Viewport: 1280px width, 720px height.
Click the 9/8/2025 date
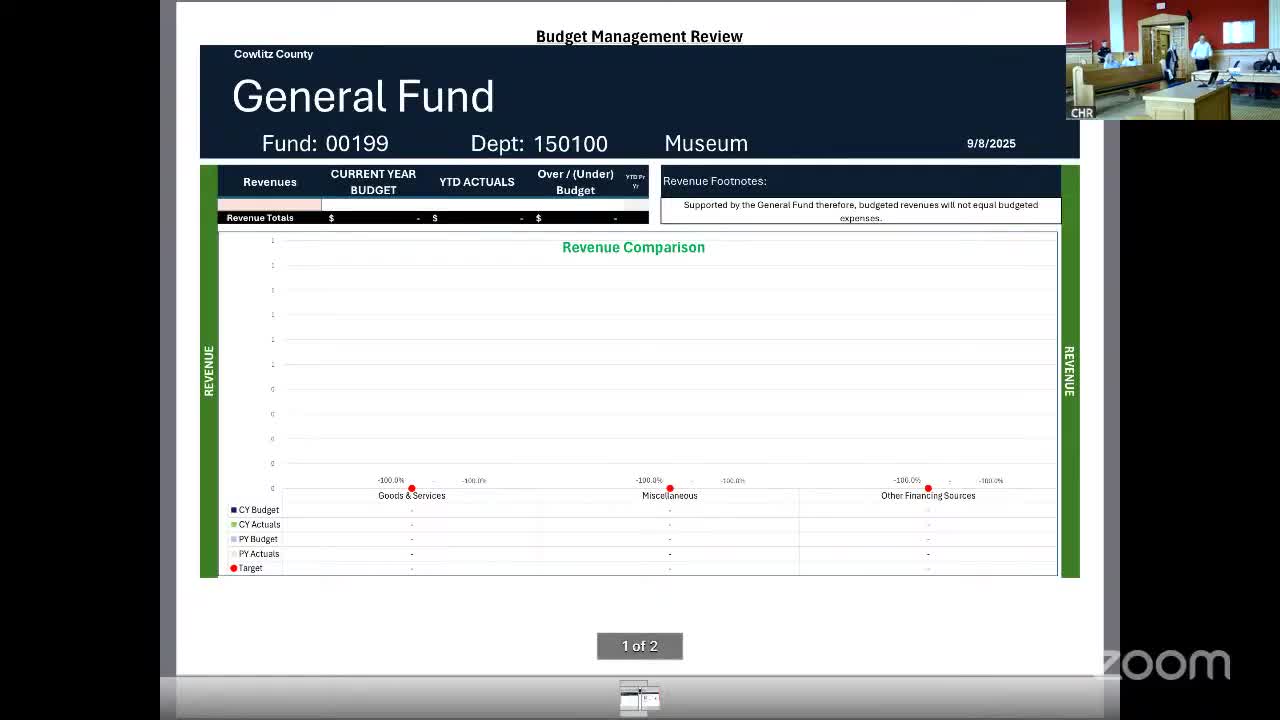tap(991, 144)
